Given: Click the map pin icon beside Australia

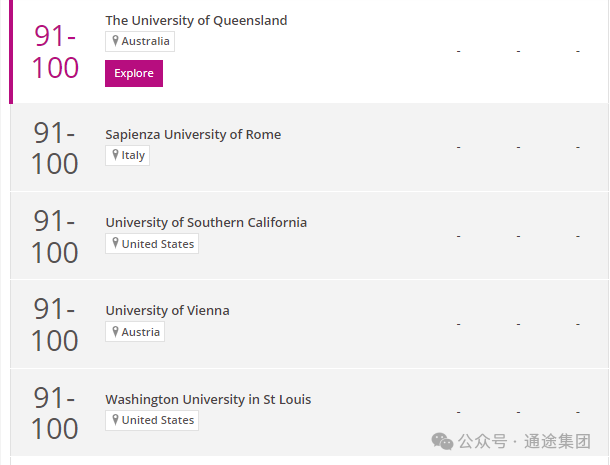Looking at the screenshot, I should (115, 41).
